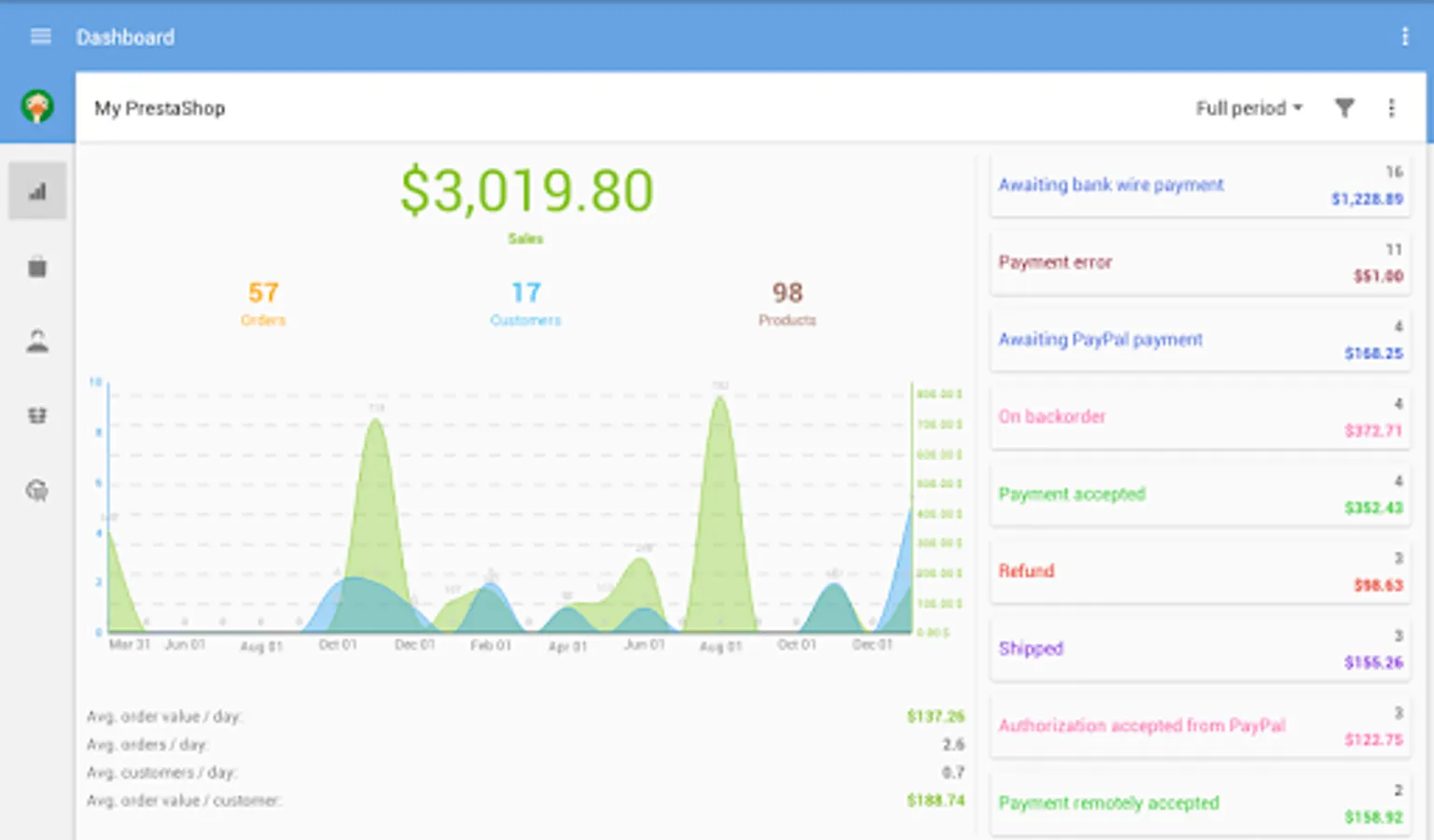Open the Awaiting bank wire payment status
This screenshot has width=1434, height=840.
[x=1200, y=185]
